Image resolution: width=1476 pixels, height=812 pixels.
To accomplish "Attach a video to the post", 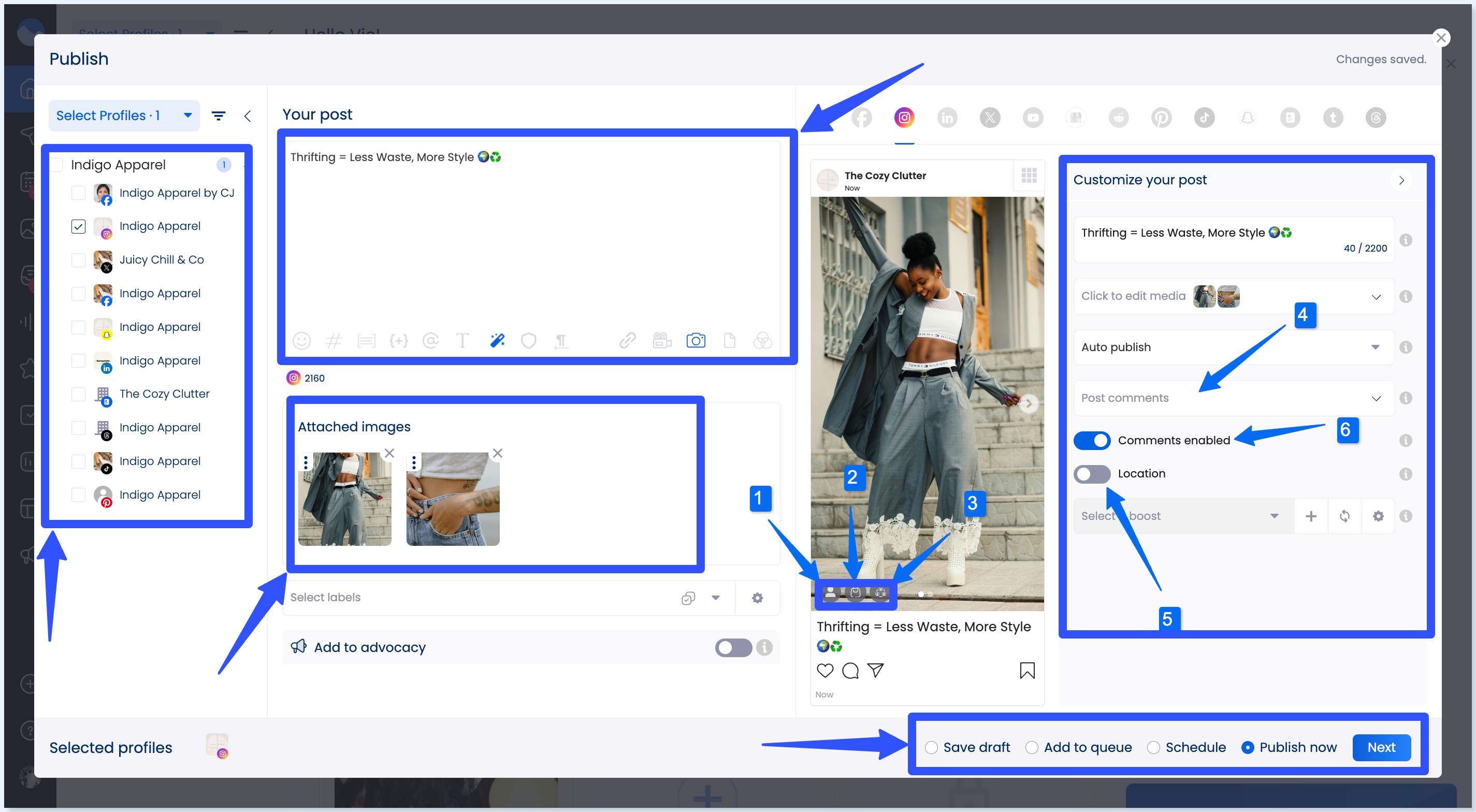I will 661,340.
